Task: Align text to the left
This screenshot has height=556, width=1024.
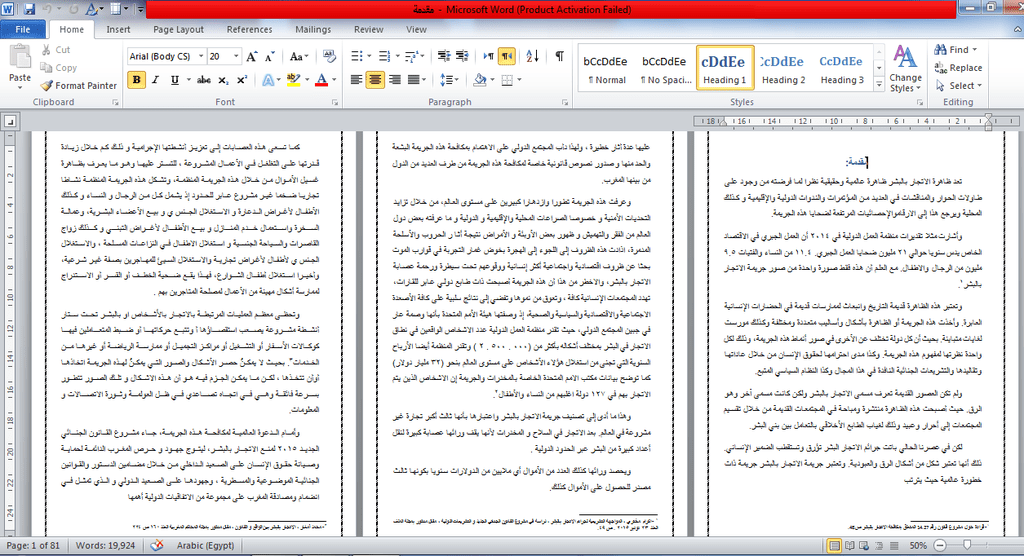Action: (x=356, y=80)
